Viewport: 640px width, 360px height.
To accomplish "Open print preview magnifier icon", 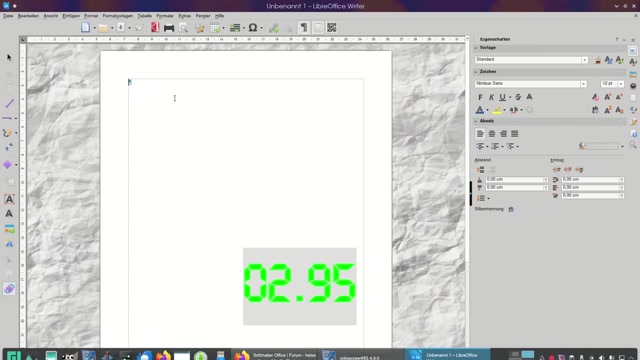I will click(x=183, y=28).
